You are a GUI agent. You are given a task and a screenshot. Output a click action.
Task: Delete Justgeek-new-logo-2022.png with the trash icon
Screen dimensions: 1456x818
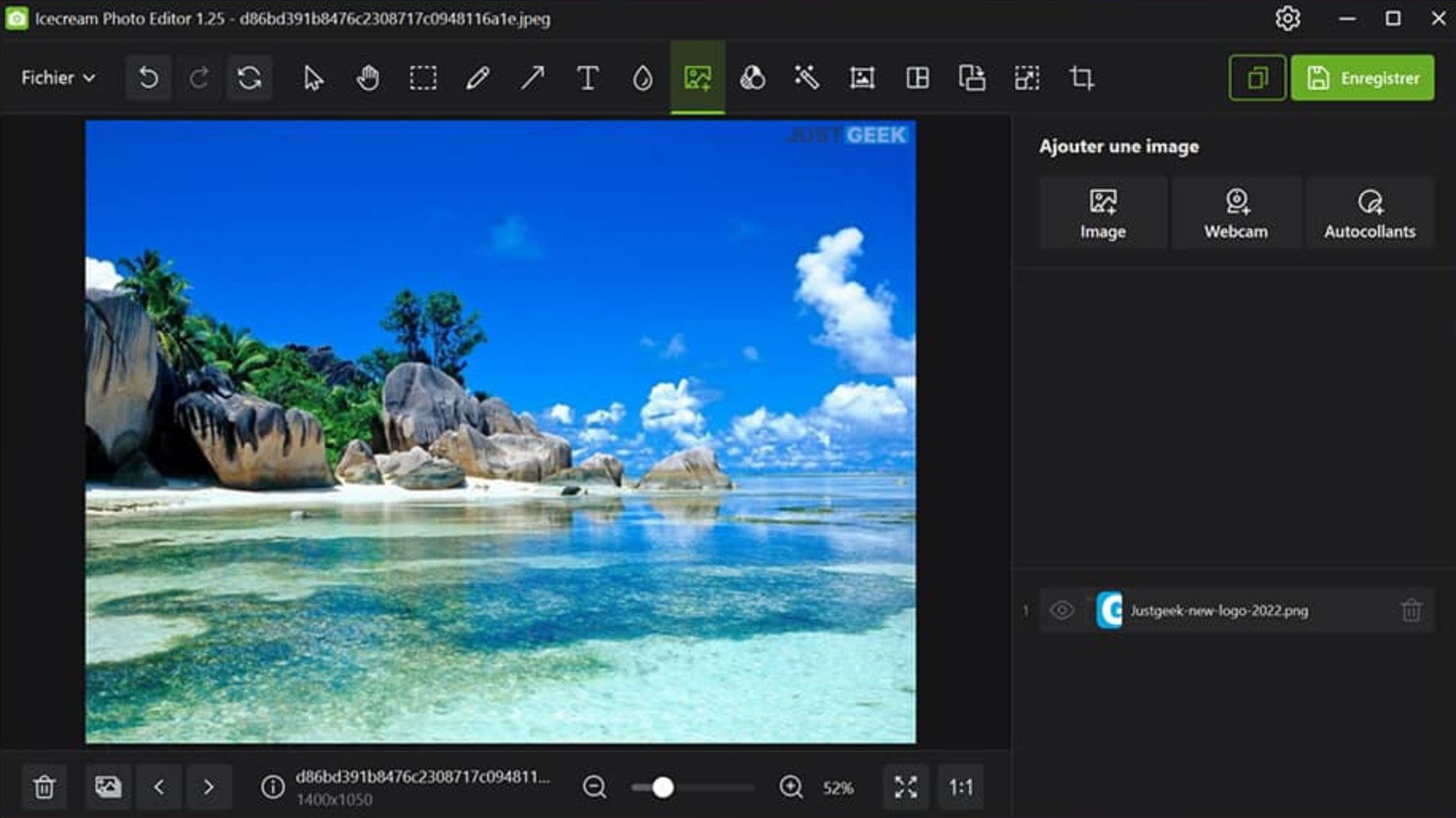(x=1411, y=611)
